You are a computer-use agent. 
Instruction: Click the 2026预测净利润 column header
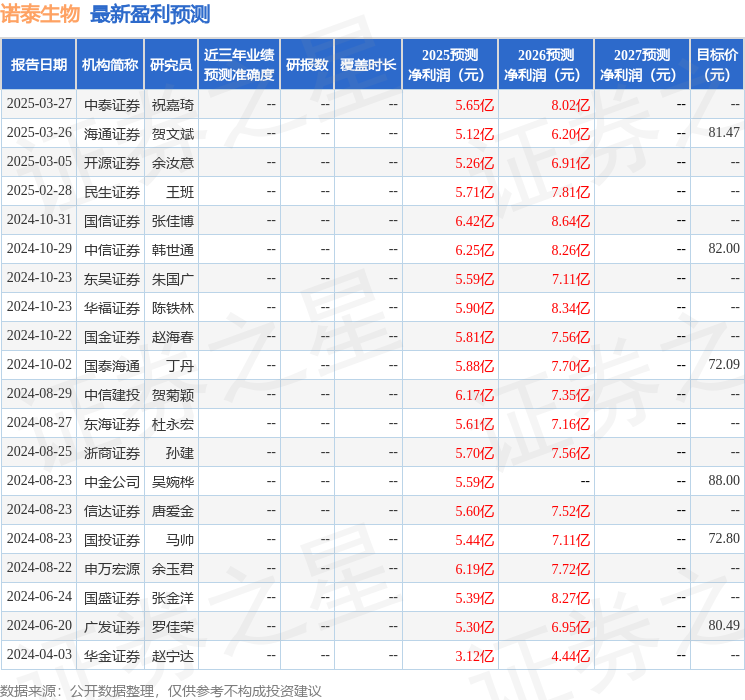(x=546, y=65)
